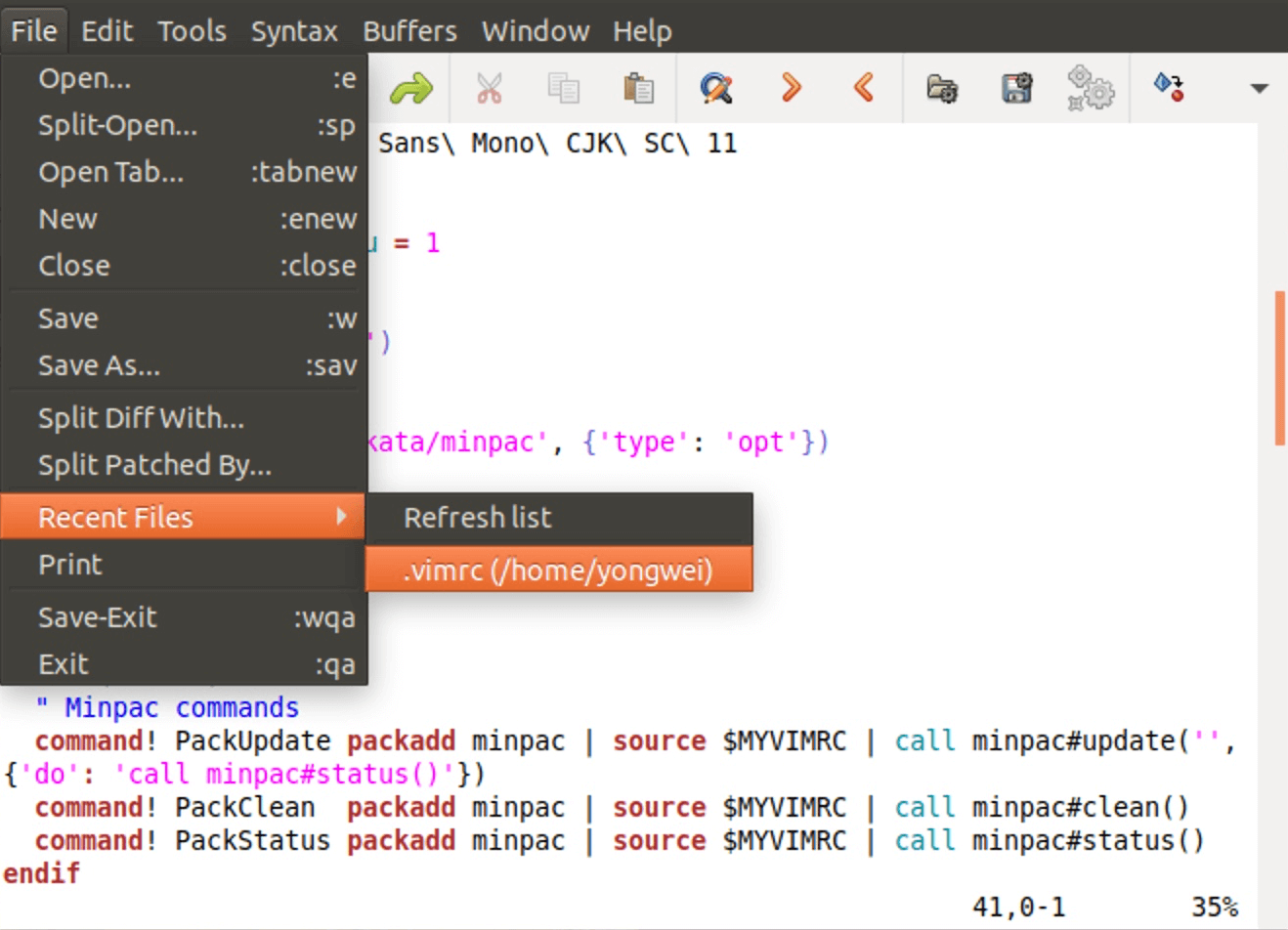This screenshot has width=1288, height=930.
Task: Click the Run Script gears icon
Action: point(1091,89)
